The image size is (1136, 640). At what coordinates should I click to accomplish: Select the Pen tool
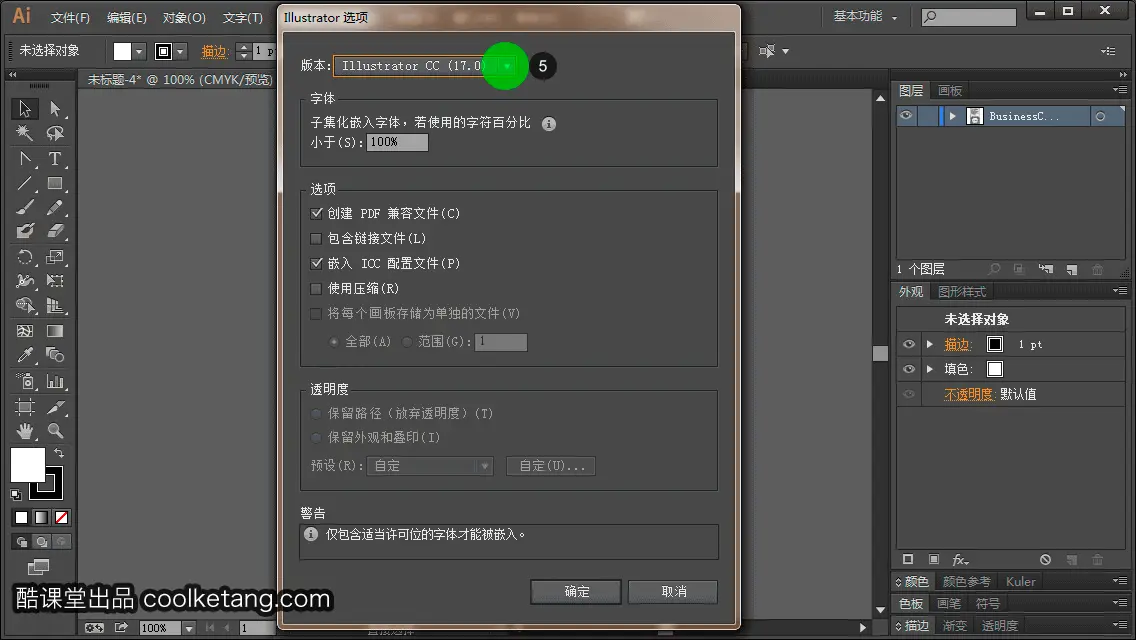point(25,158)
